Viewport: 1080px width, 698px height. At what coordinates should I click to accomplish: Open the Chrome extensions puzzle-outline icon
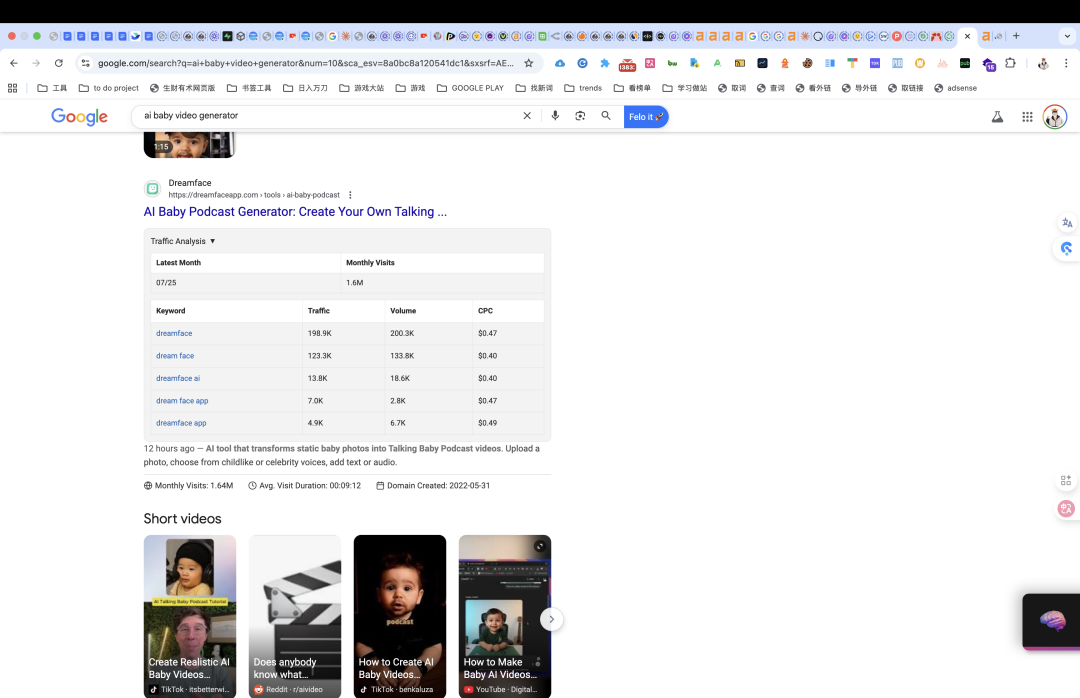coord(1010,63)
